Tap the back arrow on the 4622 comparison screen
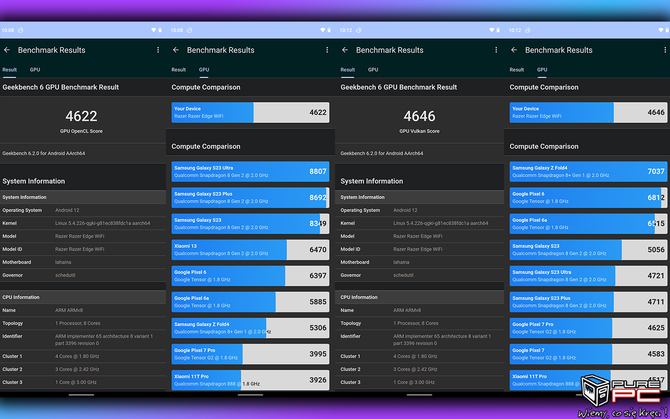This screenshot has height=419, width=670. pos(176,50)
